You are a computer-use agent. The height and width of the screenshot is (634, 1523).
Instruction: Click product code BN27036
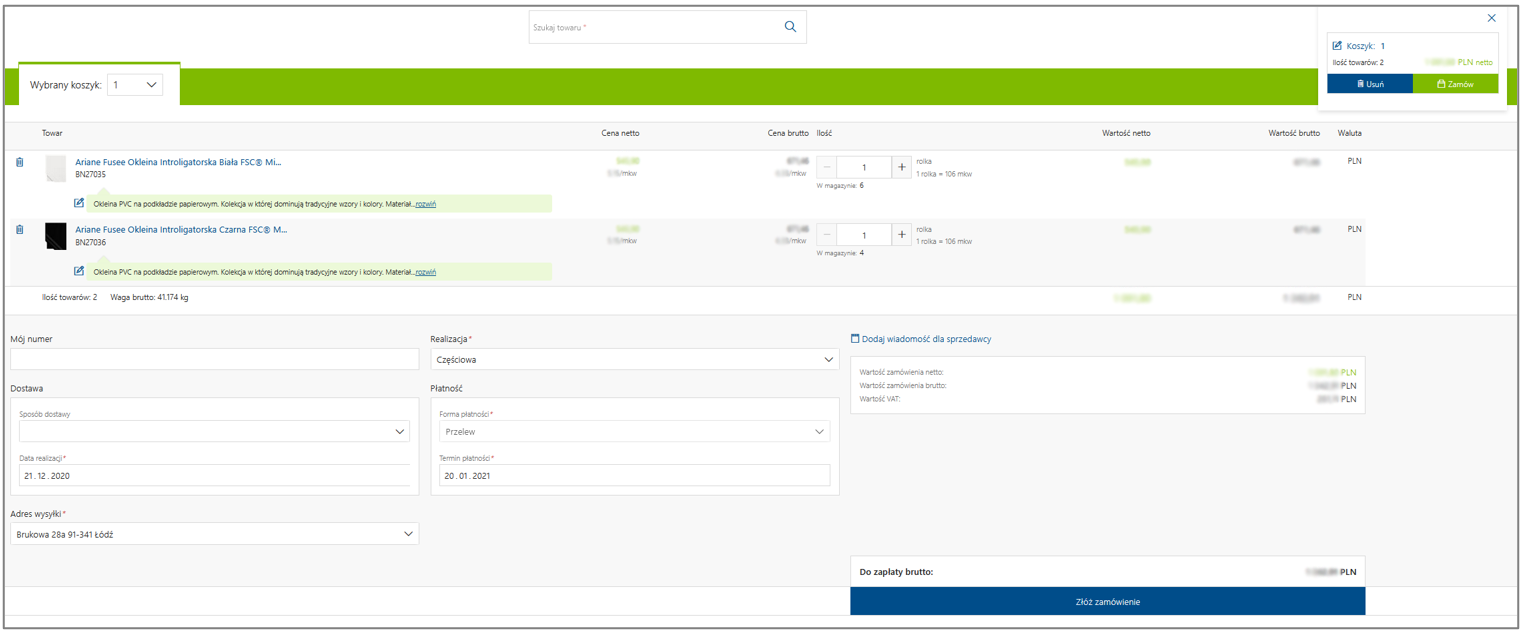point(90,242)
